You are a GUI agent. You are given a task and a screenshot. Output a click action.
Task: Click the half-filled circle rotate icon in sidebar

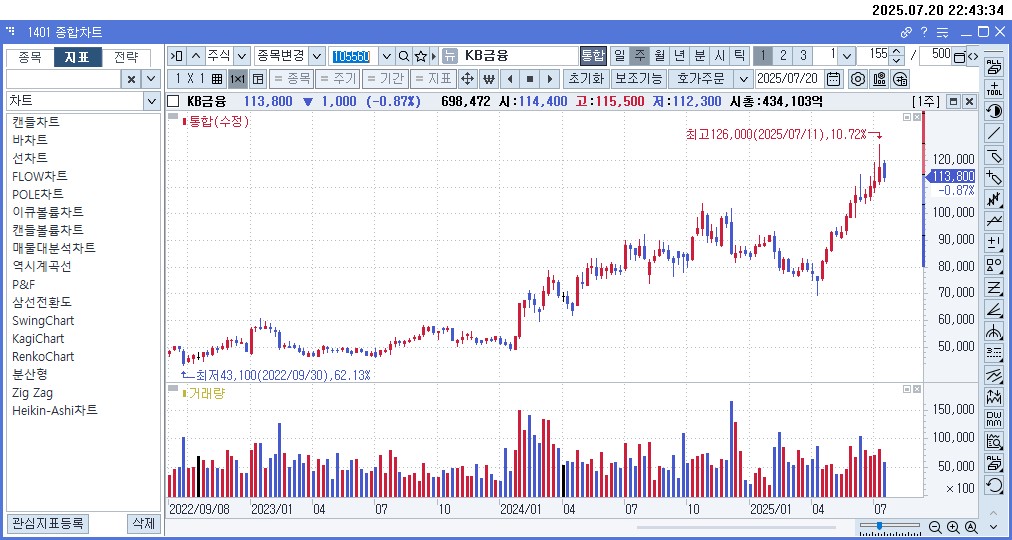994,111
